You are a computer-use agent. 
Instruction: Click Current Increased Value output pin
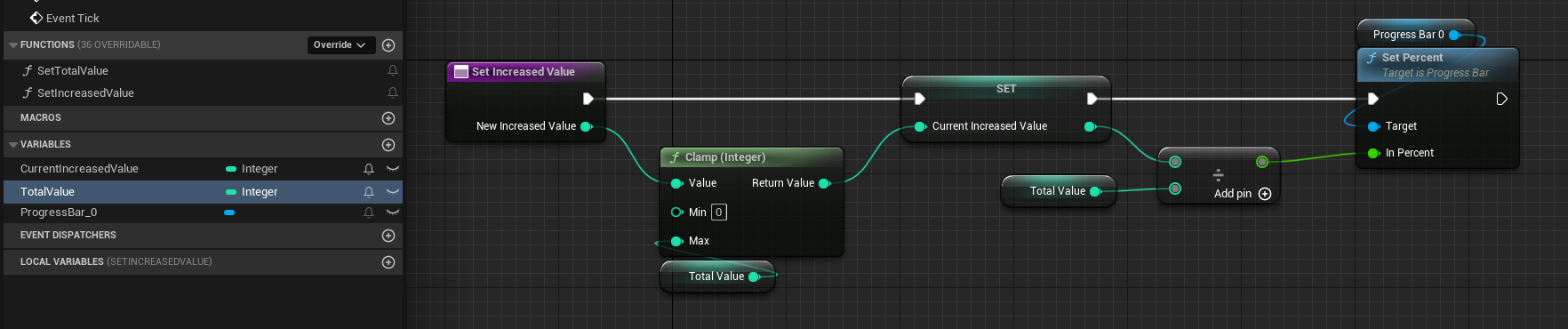(1091, 126)
